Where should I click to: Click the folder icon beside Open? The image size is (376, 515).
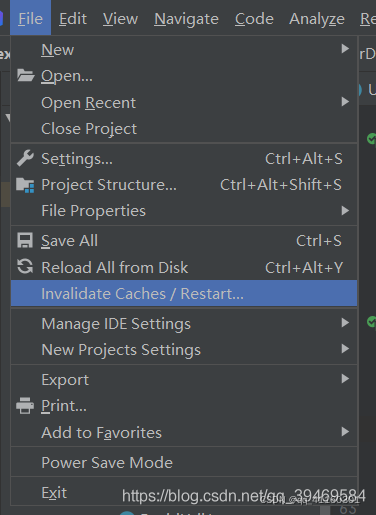(x=25, y=76)
